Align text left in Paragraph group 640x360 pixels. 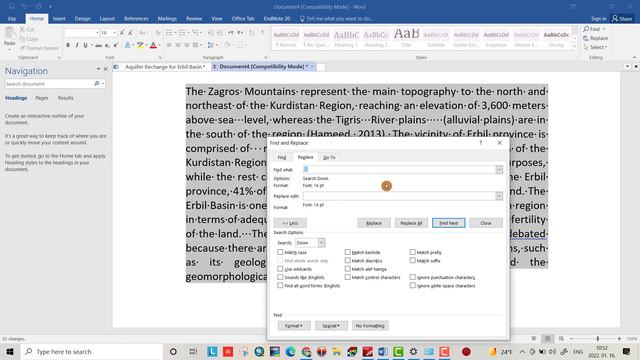169,45
